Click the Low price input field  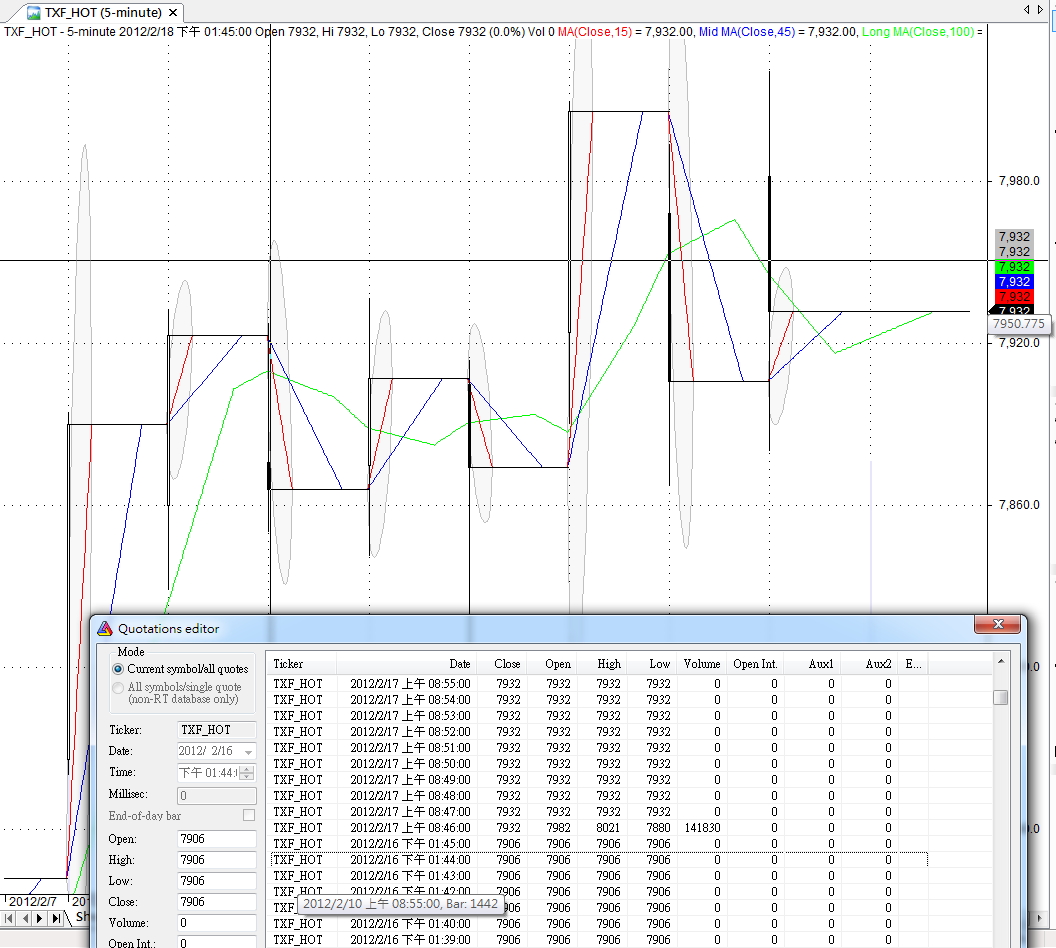click(216, 881)
